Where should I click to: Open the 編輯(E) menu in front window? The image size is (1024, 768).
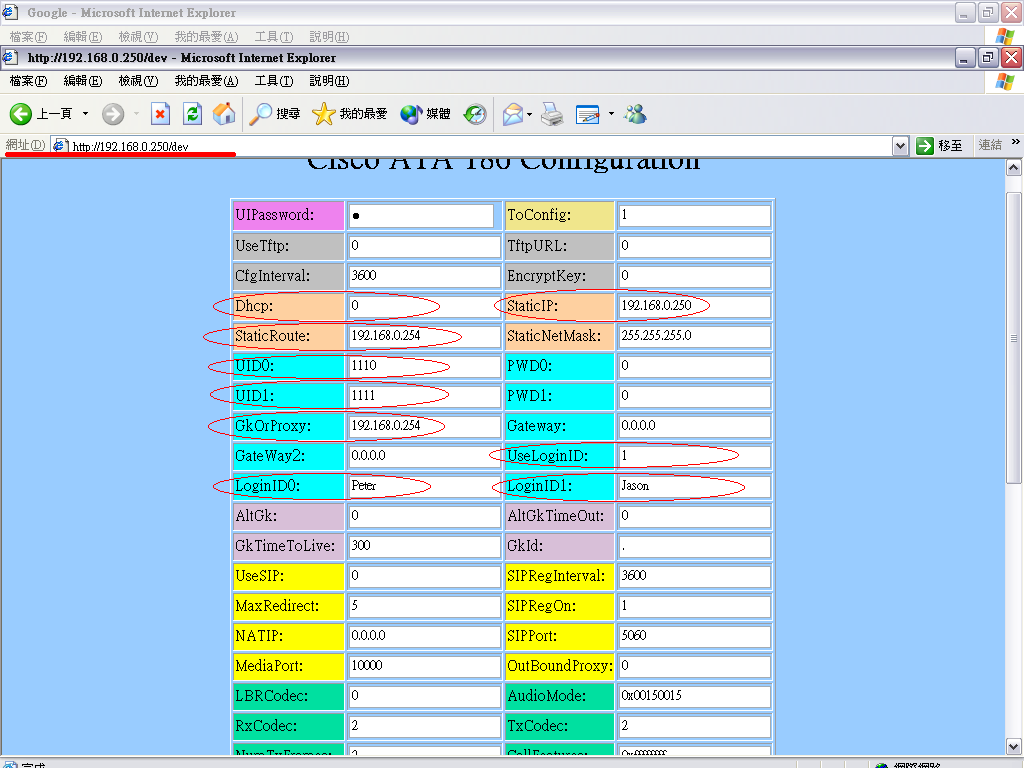click(83, 81)
